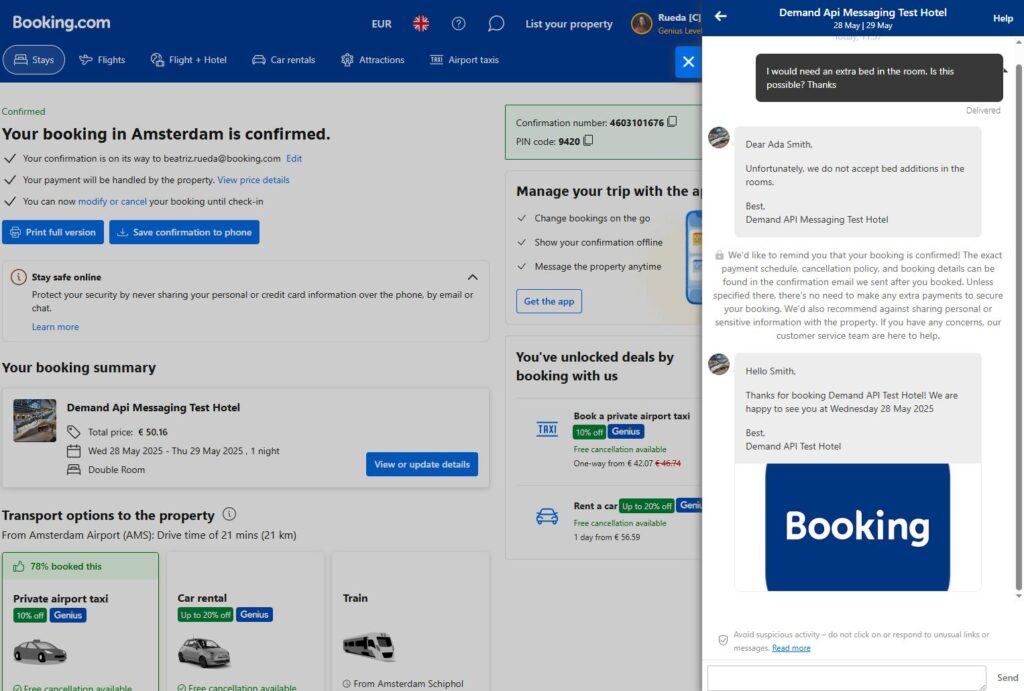Open the EUR currency selector
The height and width of the screenshot is (691, 1024).
coord(381,24)
